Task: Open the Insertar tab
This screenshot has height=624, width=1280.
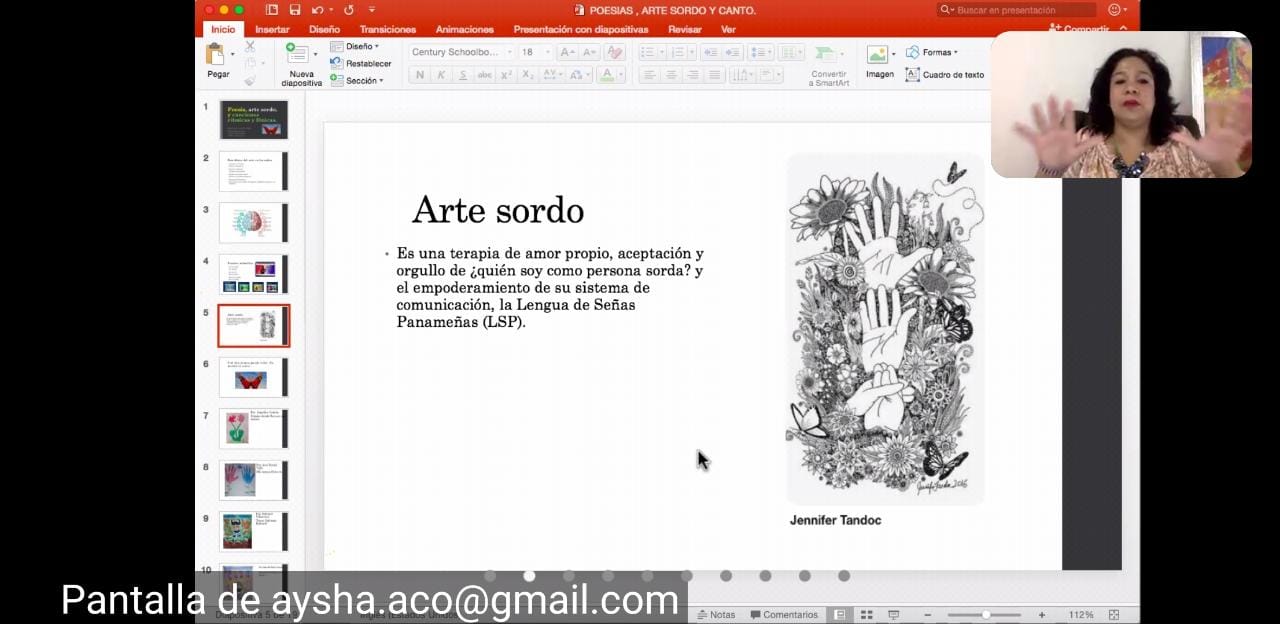Action: pyautogui.click(x=272, y=29)
